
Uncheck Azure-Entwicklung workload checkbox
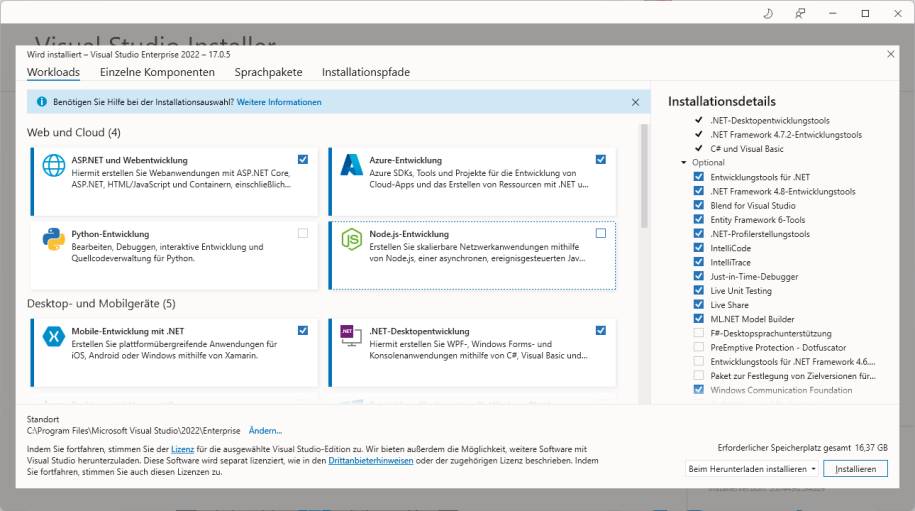[600, 159]
